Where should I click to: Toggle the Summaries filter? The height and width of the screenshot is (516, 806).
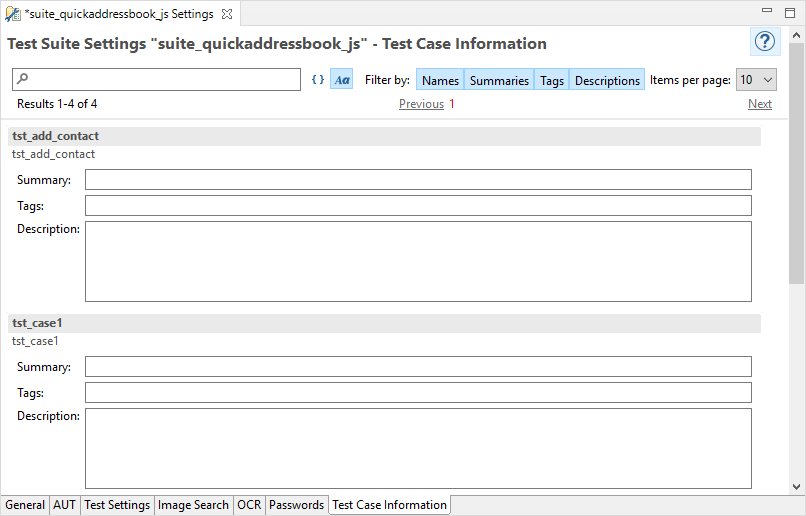[499, 80]
